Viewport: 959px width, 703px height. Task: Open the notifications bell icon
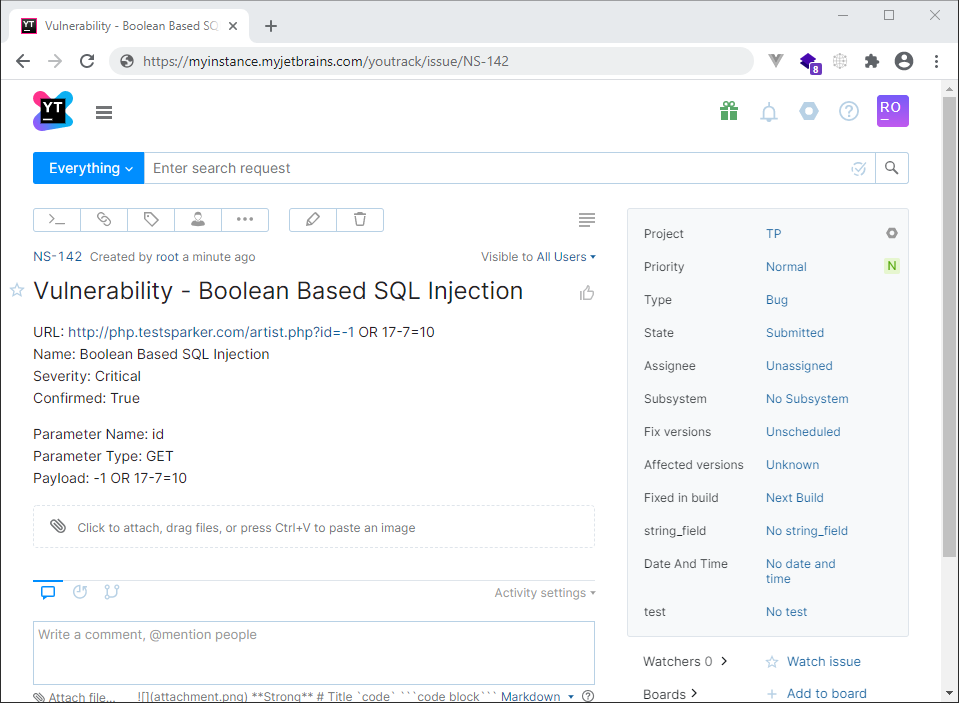point(769,111)
